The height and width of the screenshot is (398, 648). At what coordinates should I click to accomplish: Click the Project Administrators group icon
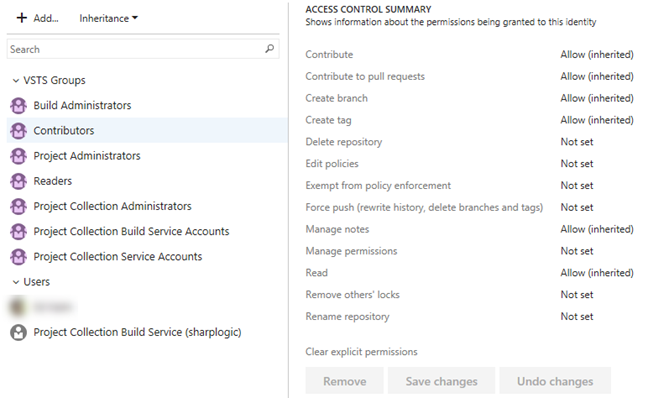tap(19, 156)
